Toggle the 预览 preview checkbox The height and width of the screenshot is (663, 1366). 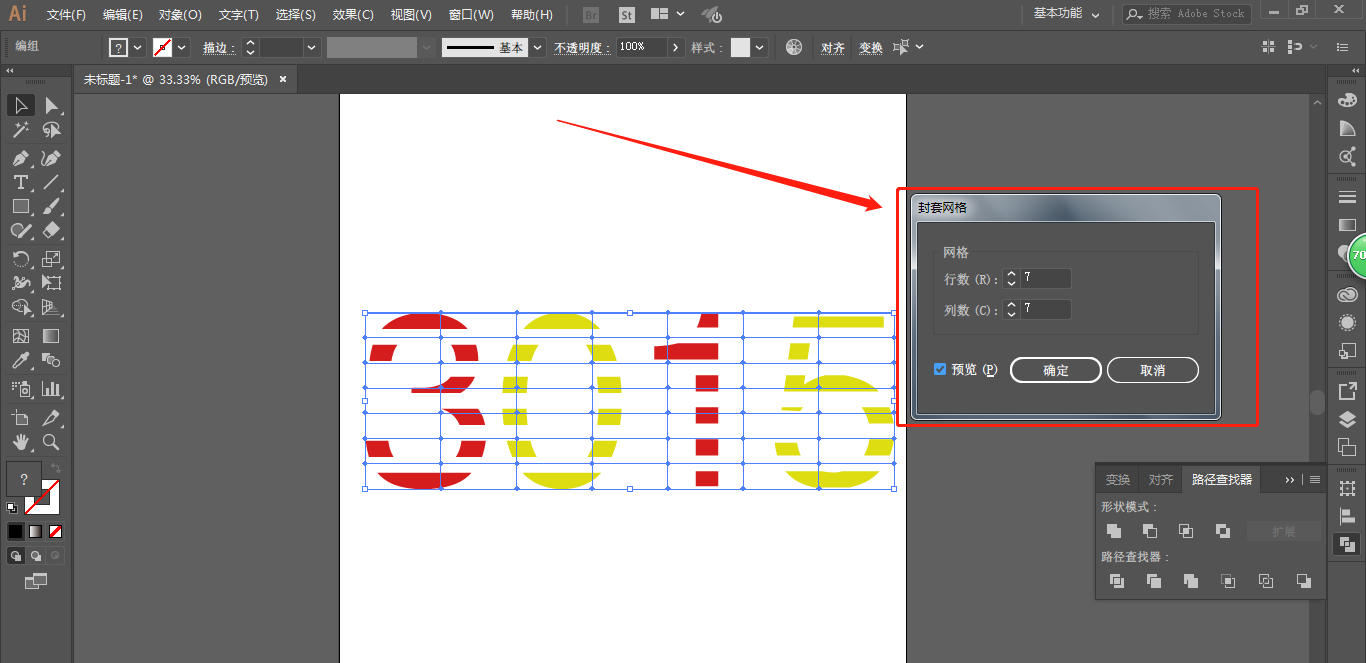click(940, 369)
